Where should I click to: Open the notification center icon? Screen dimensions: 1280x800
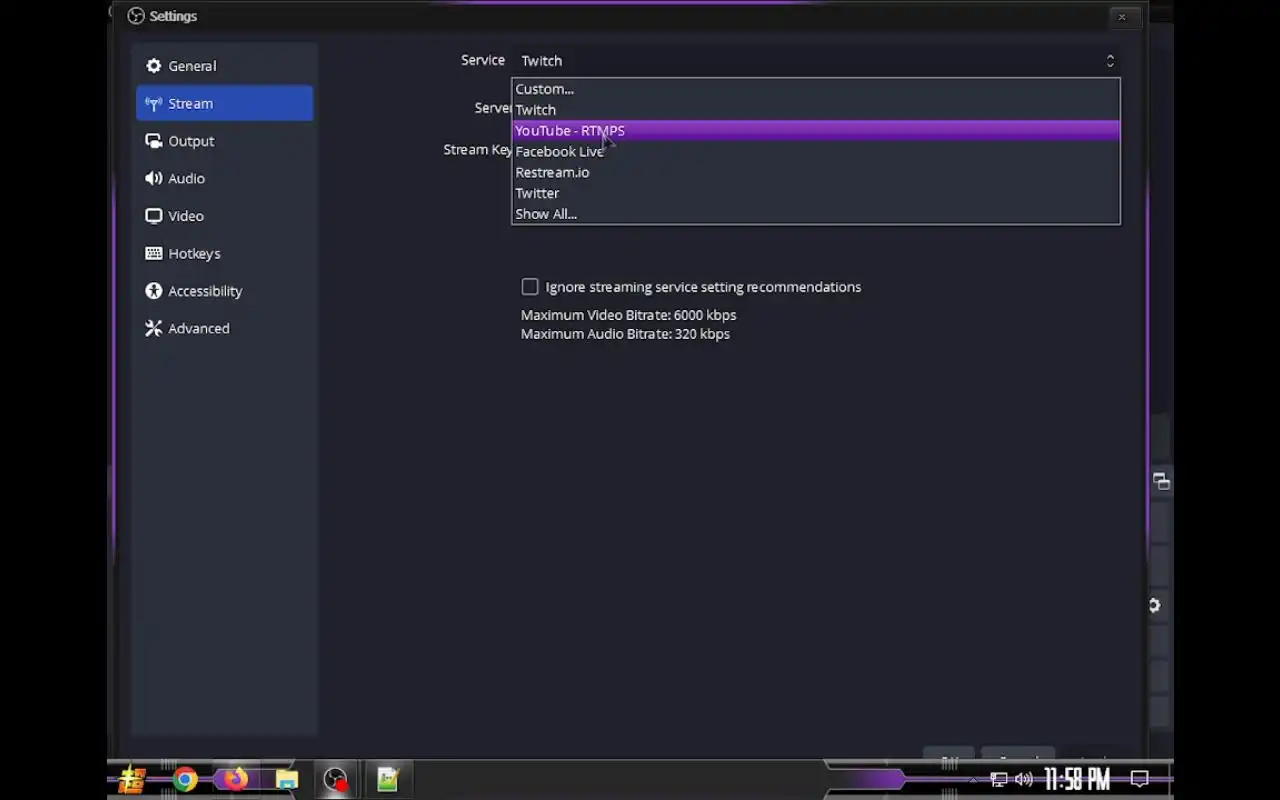point(1139,779)
